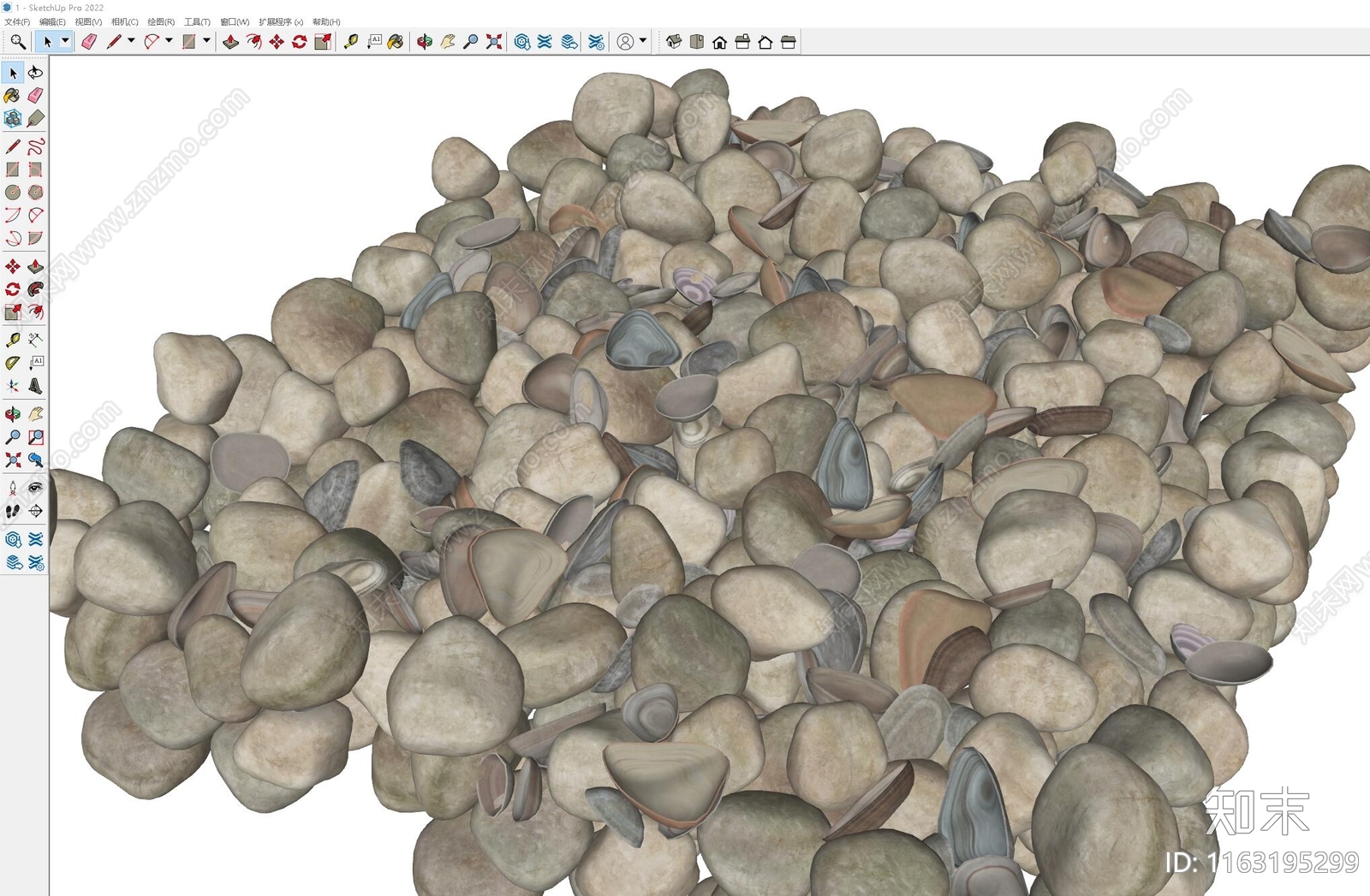Select the Rotated Rectangle tool

tap(35, 169)
